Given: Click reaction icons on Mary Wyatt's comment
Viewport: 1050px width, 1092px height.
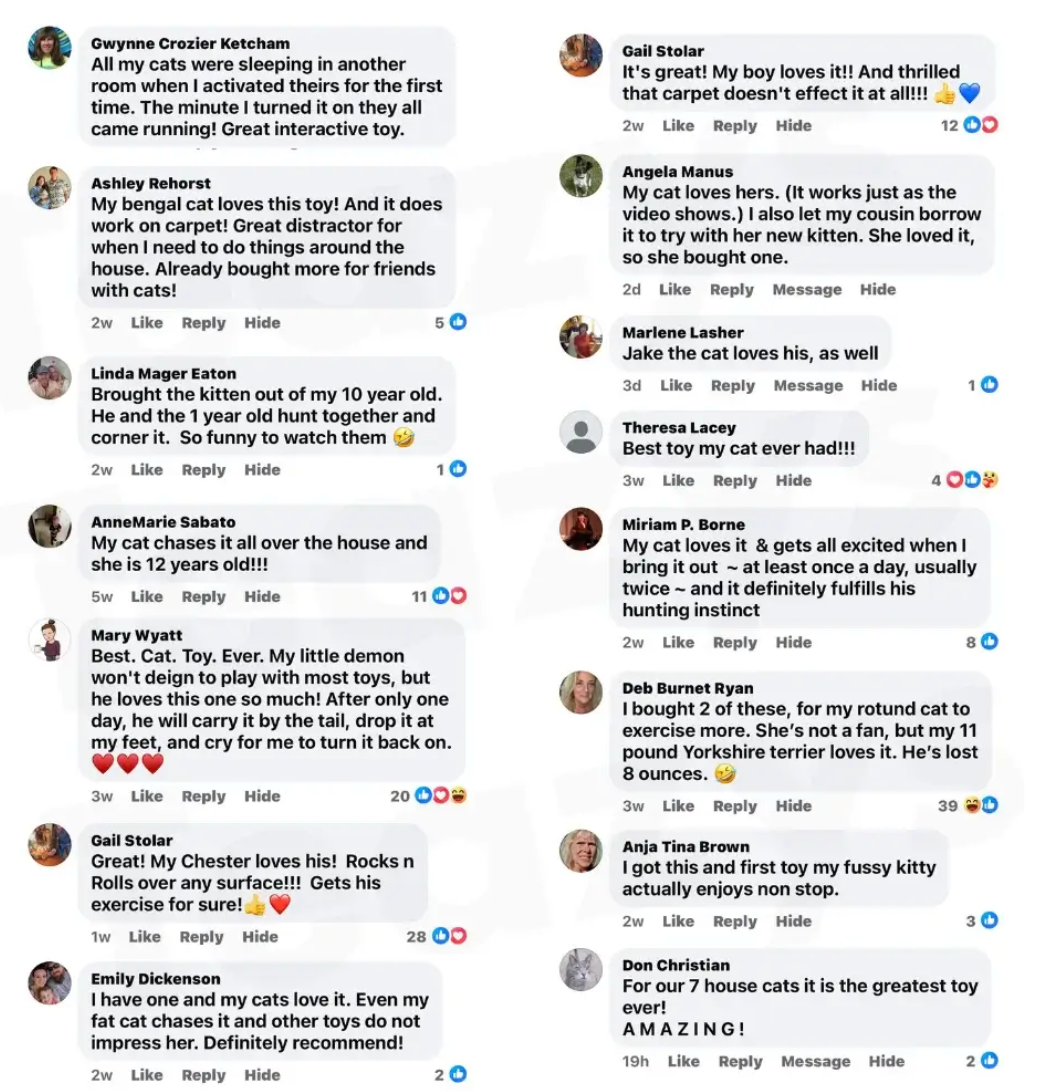Looking at the screenshot, I should [x=441, y=796].
